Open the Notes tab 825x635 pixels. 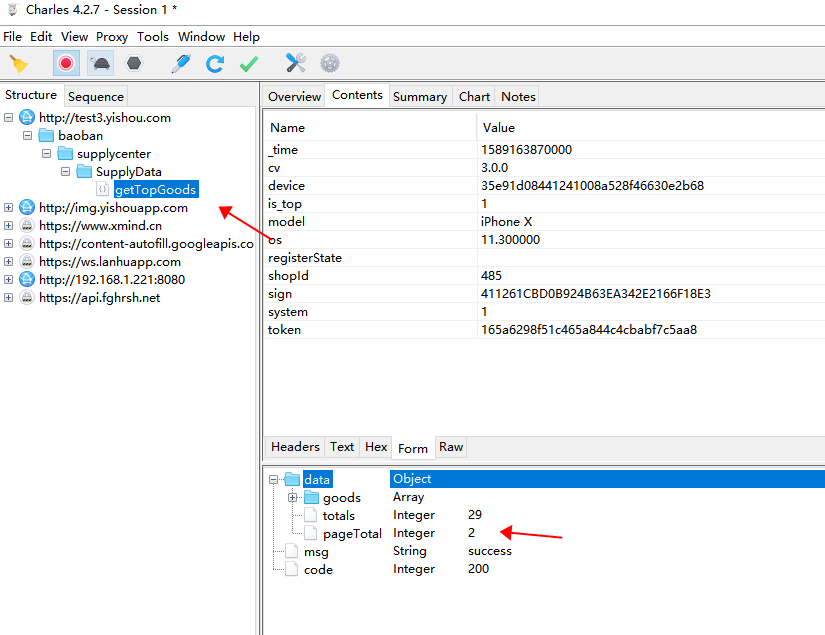(518, 97)
